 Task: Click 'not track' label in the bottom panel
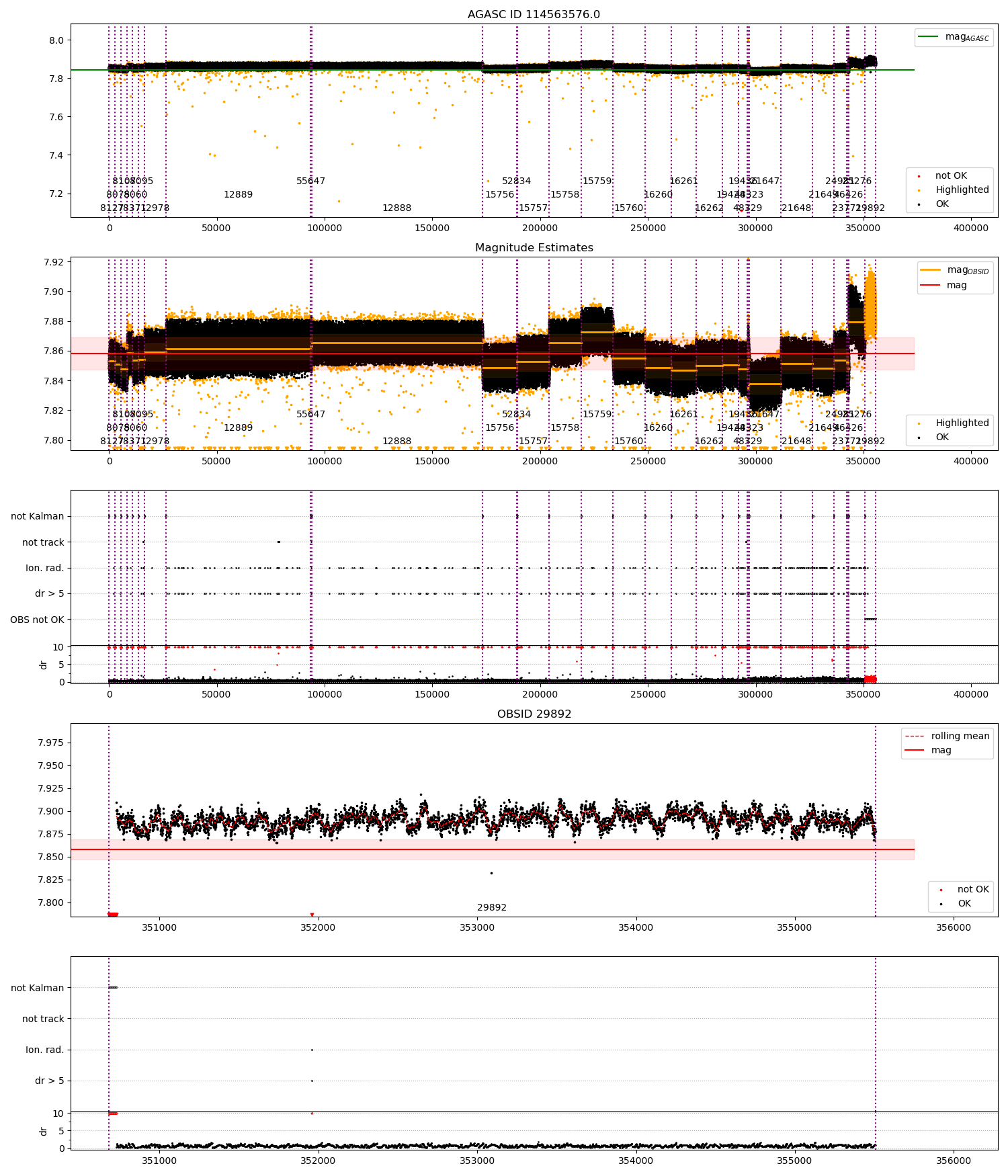(x=43, y=1019)
